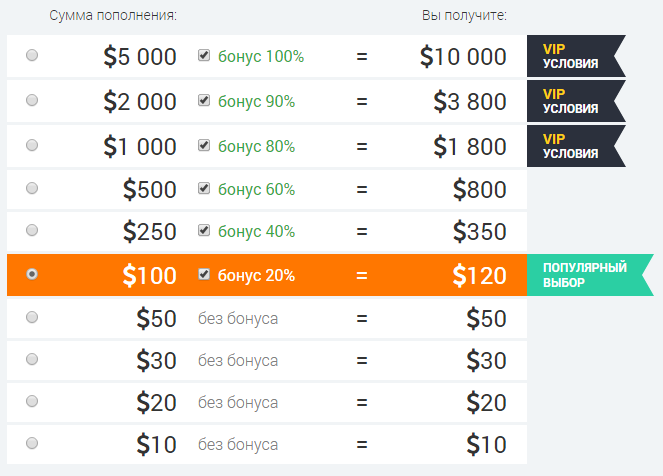Disable the бонус 80% checkbox
This screenshot has width=663, height=476.
(204, 145)
